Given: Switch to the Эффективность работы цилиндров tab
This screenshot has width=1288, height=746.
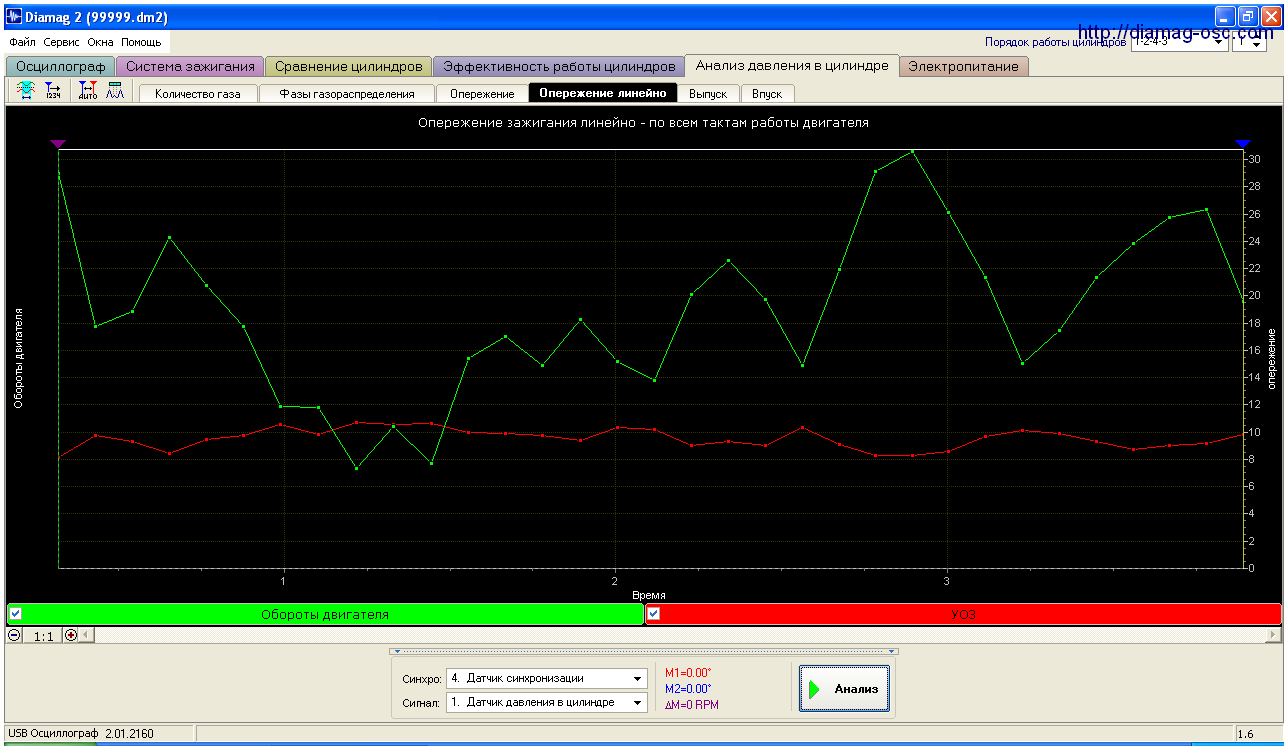Looking at the screenshot, I should click(x=559, y=67).
